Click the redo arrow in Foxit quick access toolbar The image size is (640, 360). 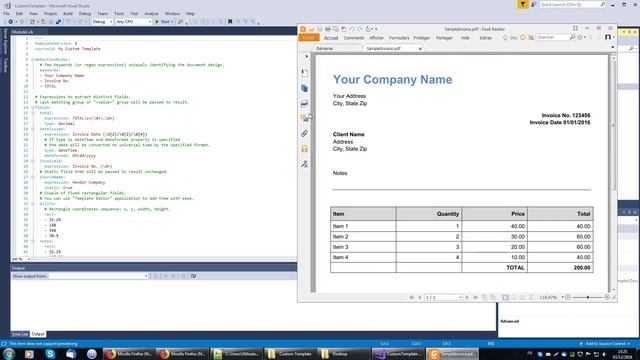360,29
